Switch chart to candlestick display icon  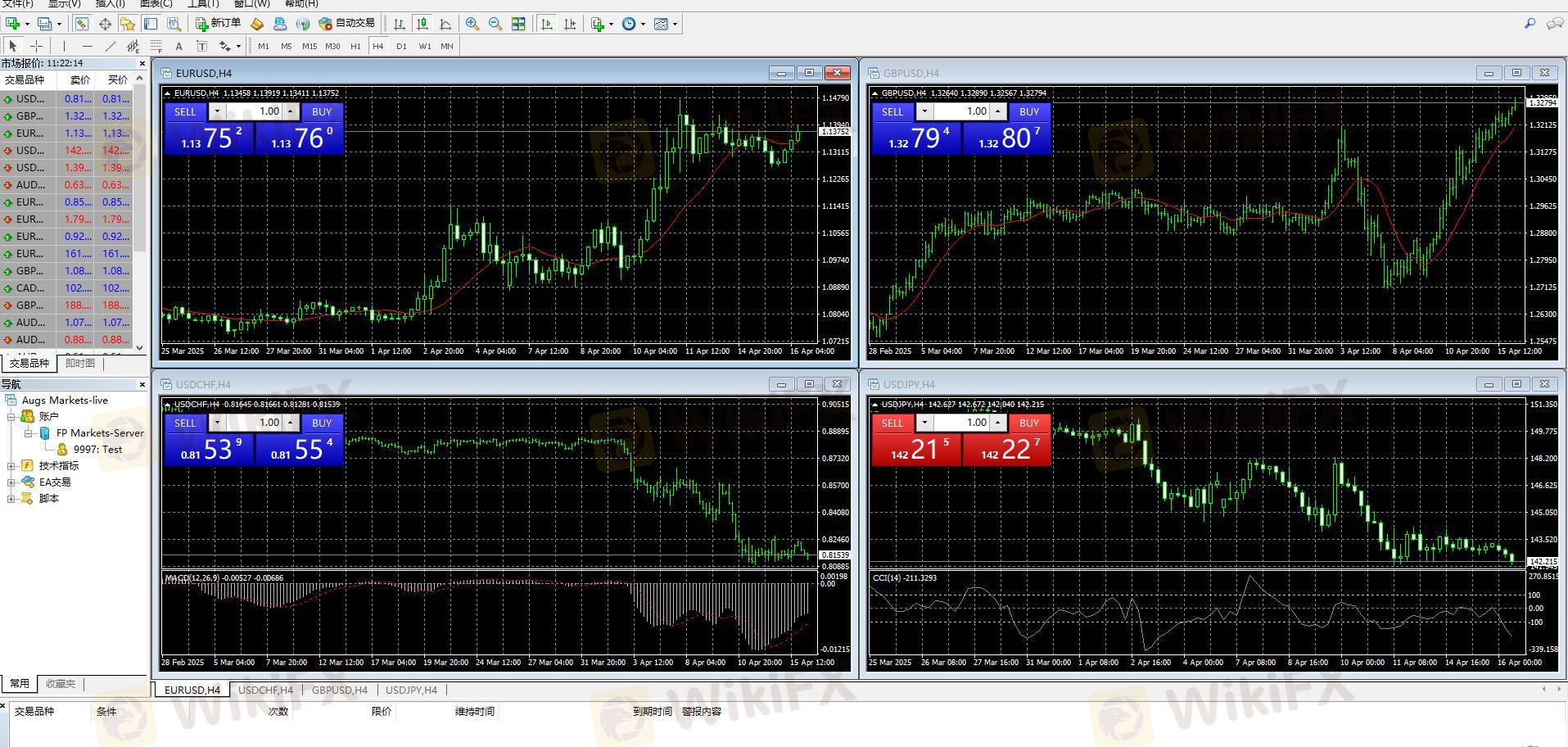[x=423, y=24]
